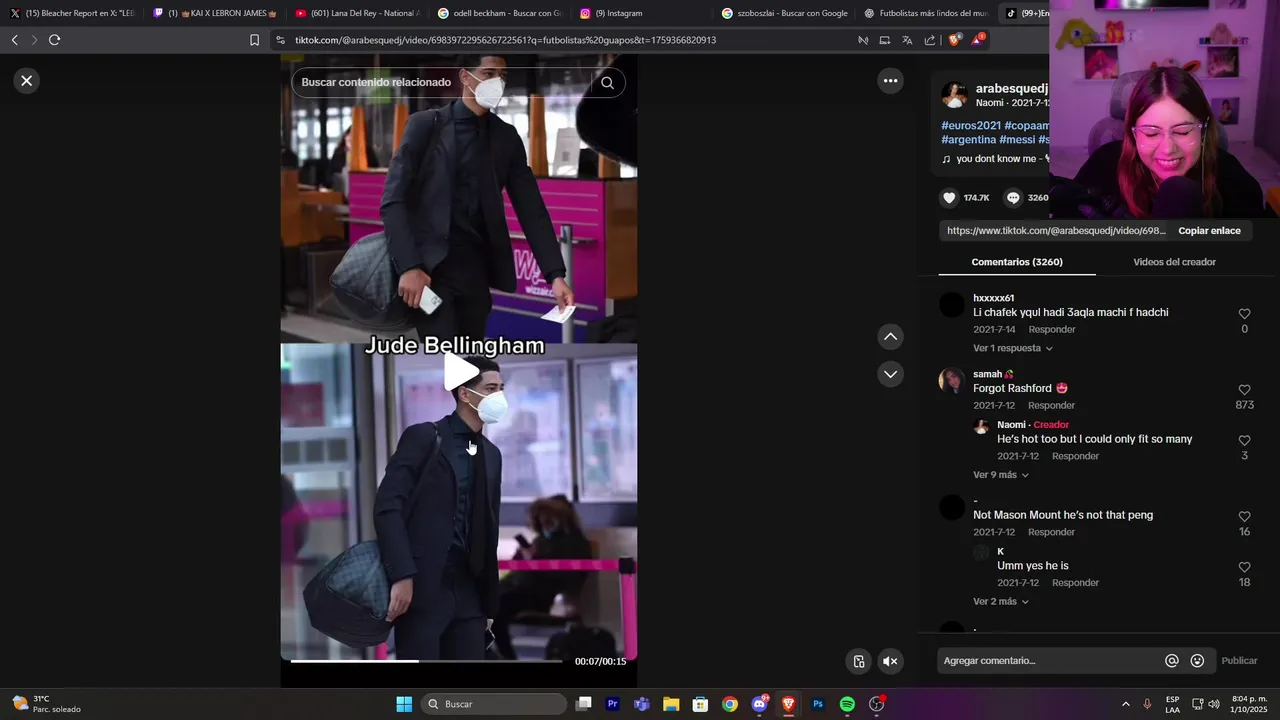Go to previous video with up arrow
This screenshot has height=720, width=1280.
point(890,337)
